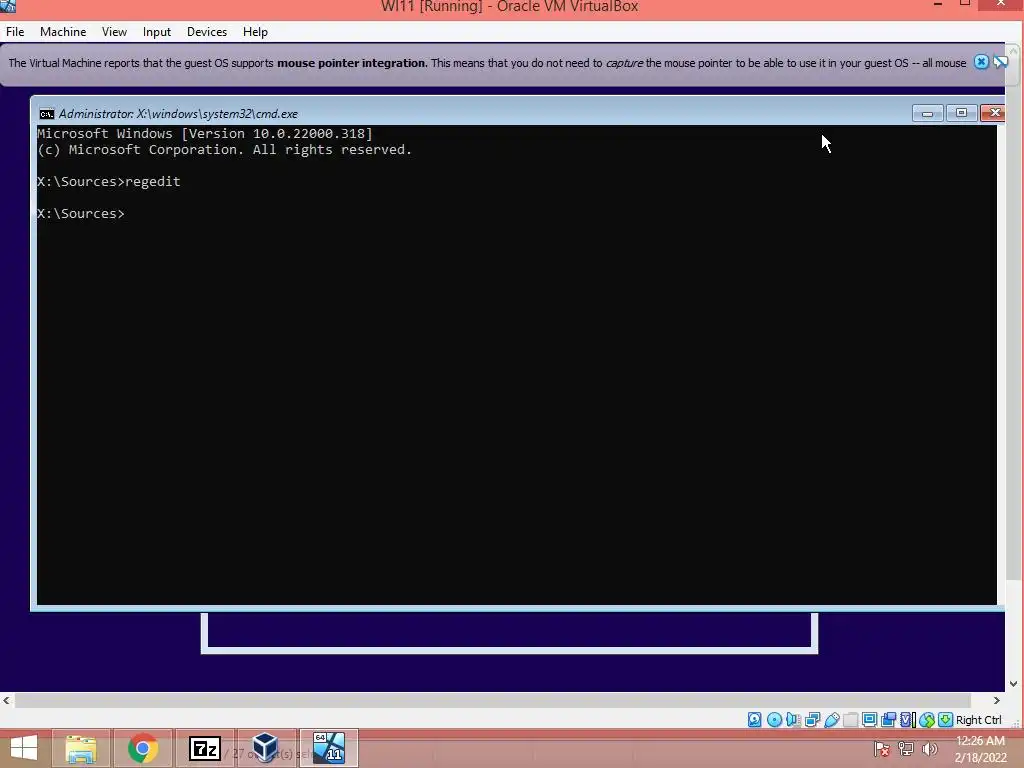Viewport: 1024px width, 768px height.
Task: Click the mouse integration status icon
Action: pyautogui.click(x=927, y=720)
